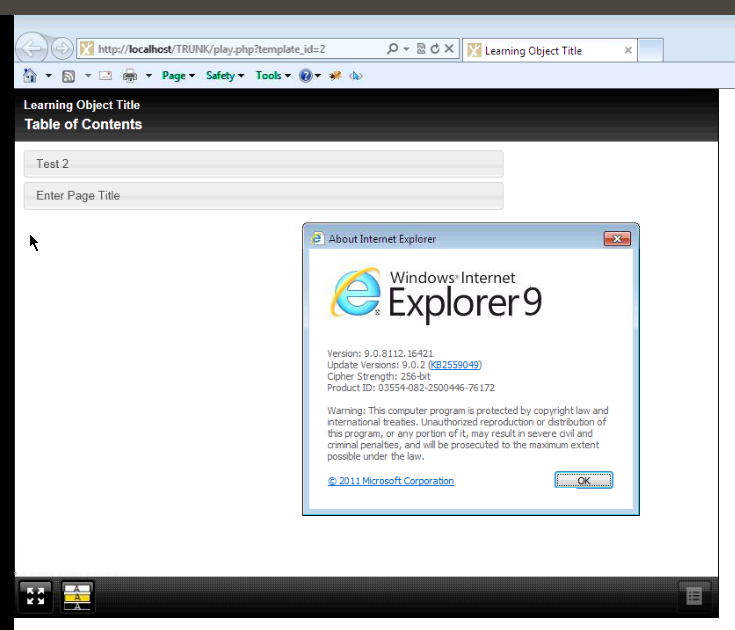Image resolution: width=735 pixels, height=630 pixels.
Task: Refresh the page with the reload icon
Action: coord(435,48)
